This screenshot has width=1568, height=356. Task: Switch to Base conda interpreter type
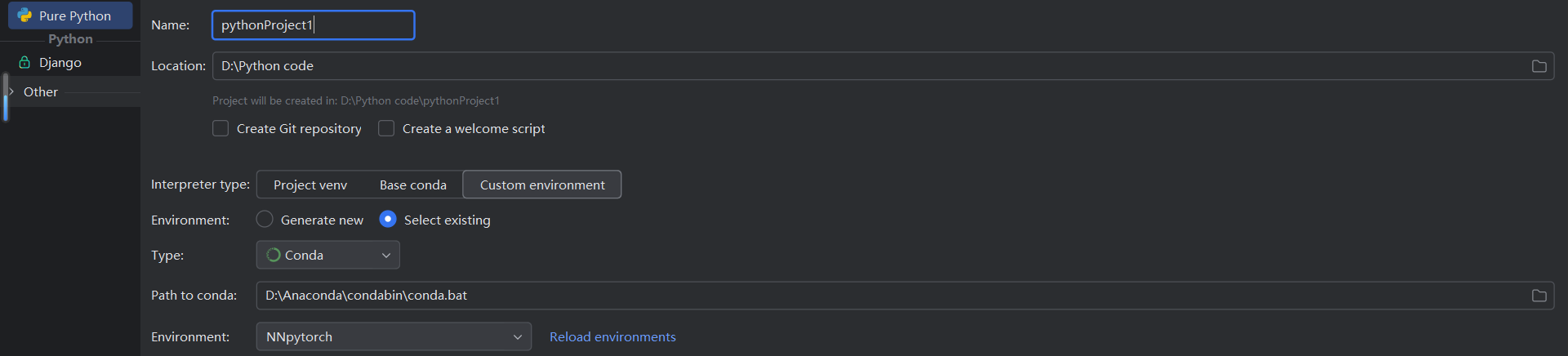pyautogui.click(x=413, y=185)
